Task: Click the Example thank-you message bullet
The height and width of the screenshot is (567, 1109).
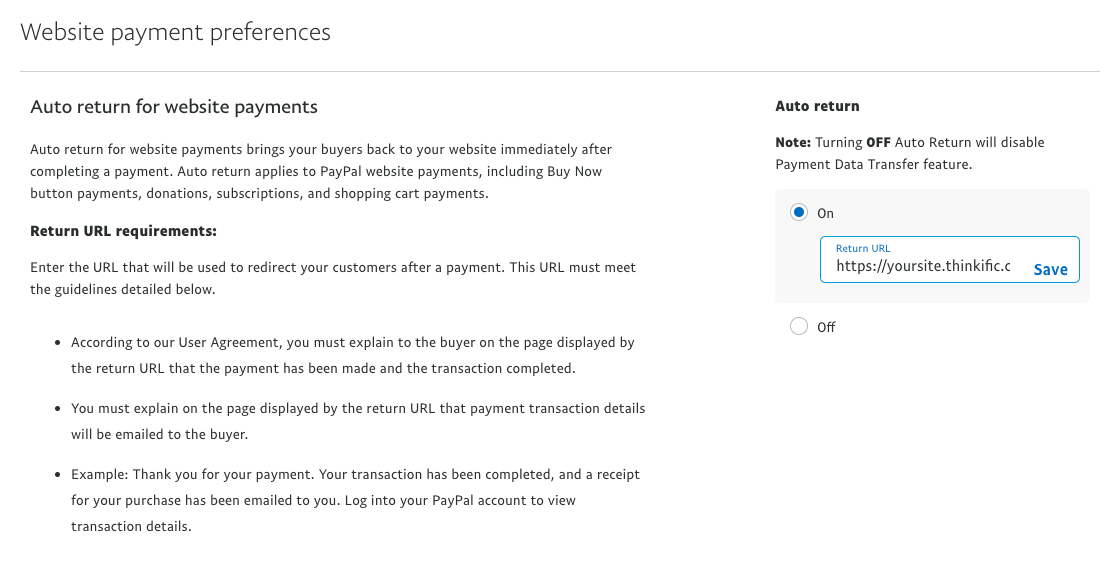Action: pos(355,501)
